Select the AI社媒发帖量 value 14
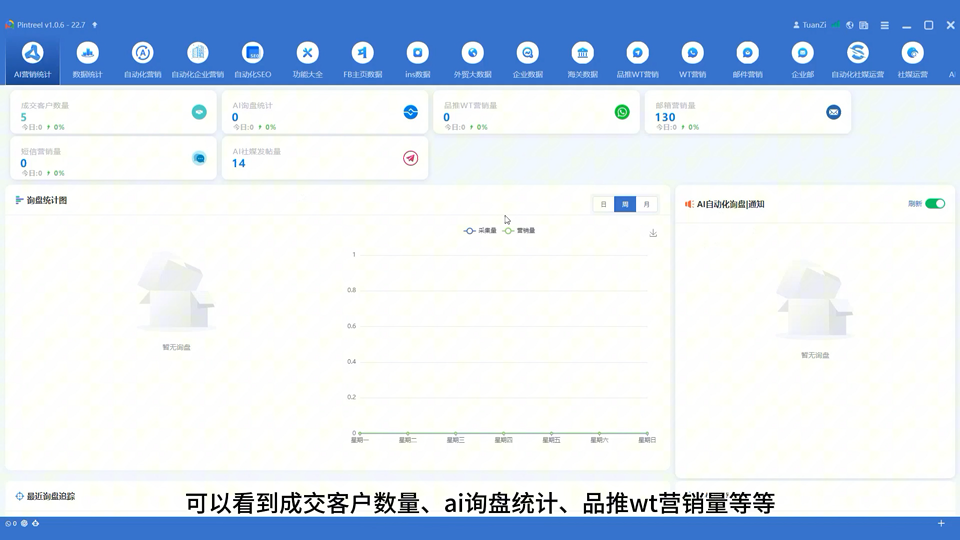This screenshot has width=960, height=540. 239,163
